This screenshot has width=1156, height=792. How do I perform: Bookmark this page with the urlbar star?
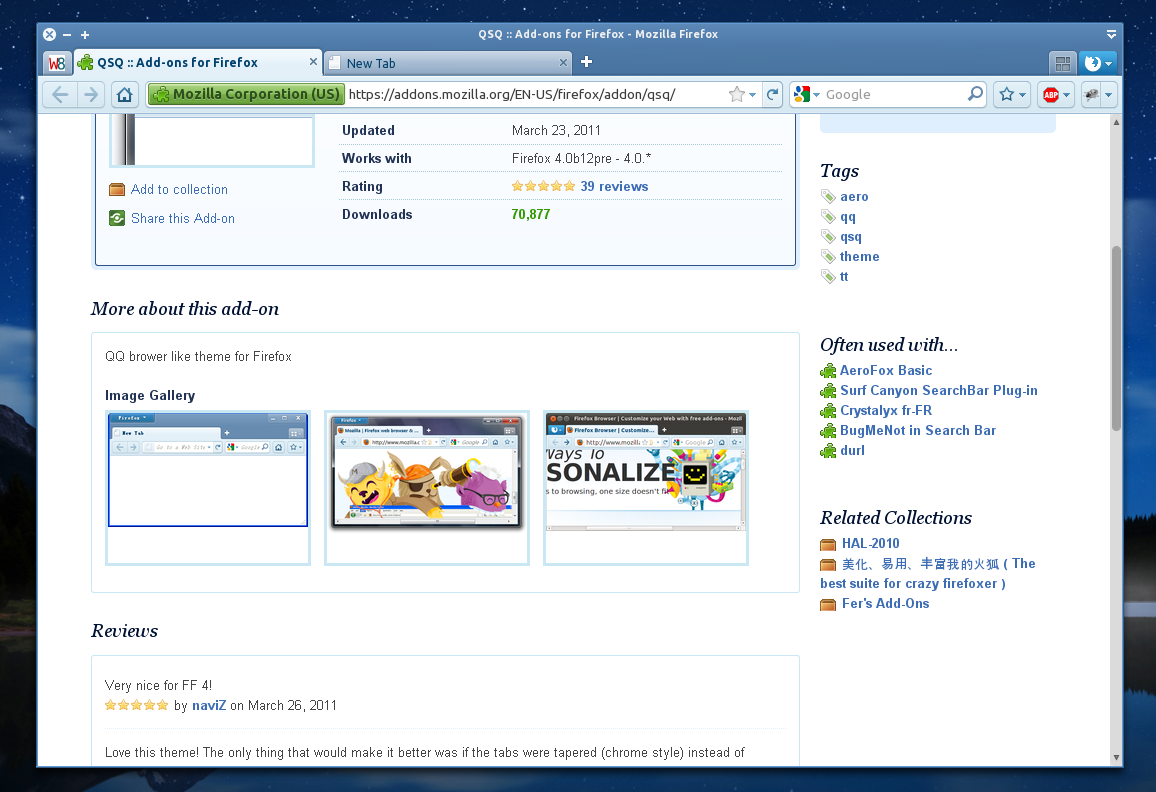[736, 94]
